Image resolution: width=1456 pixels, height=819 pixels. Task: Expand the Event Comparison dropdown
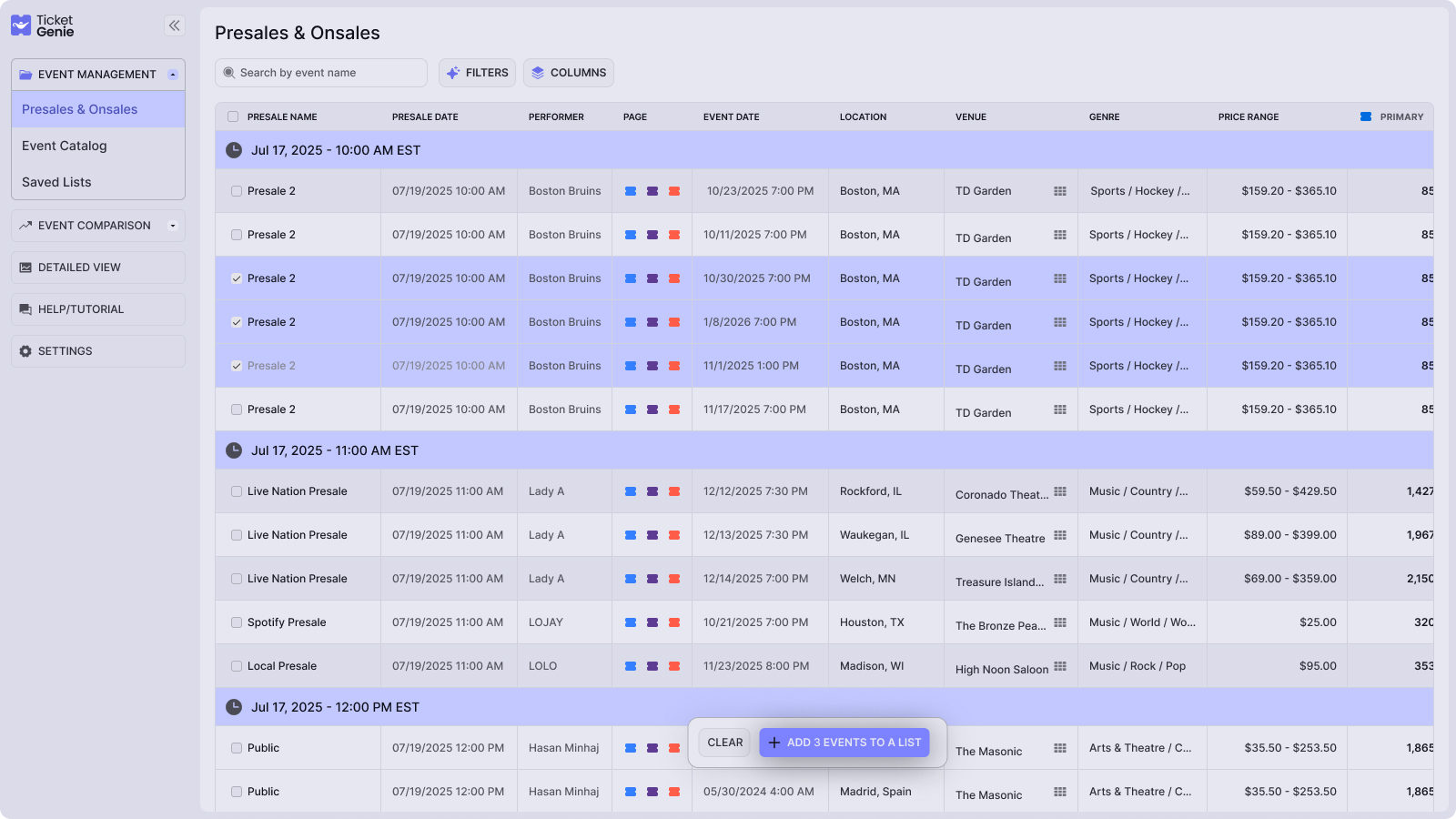click(173, 226)
